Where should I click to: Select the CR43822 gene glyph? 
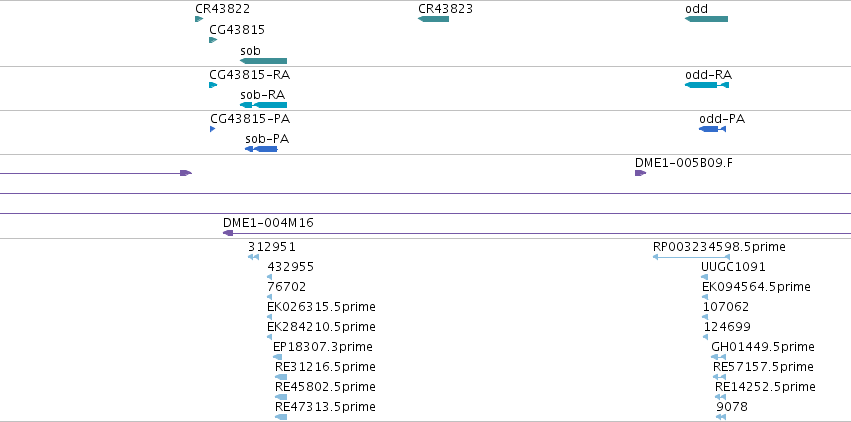(x=199, y=19)
